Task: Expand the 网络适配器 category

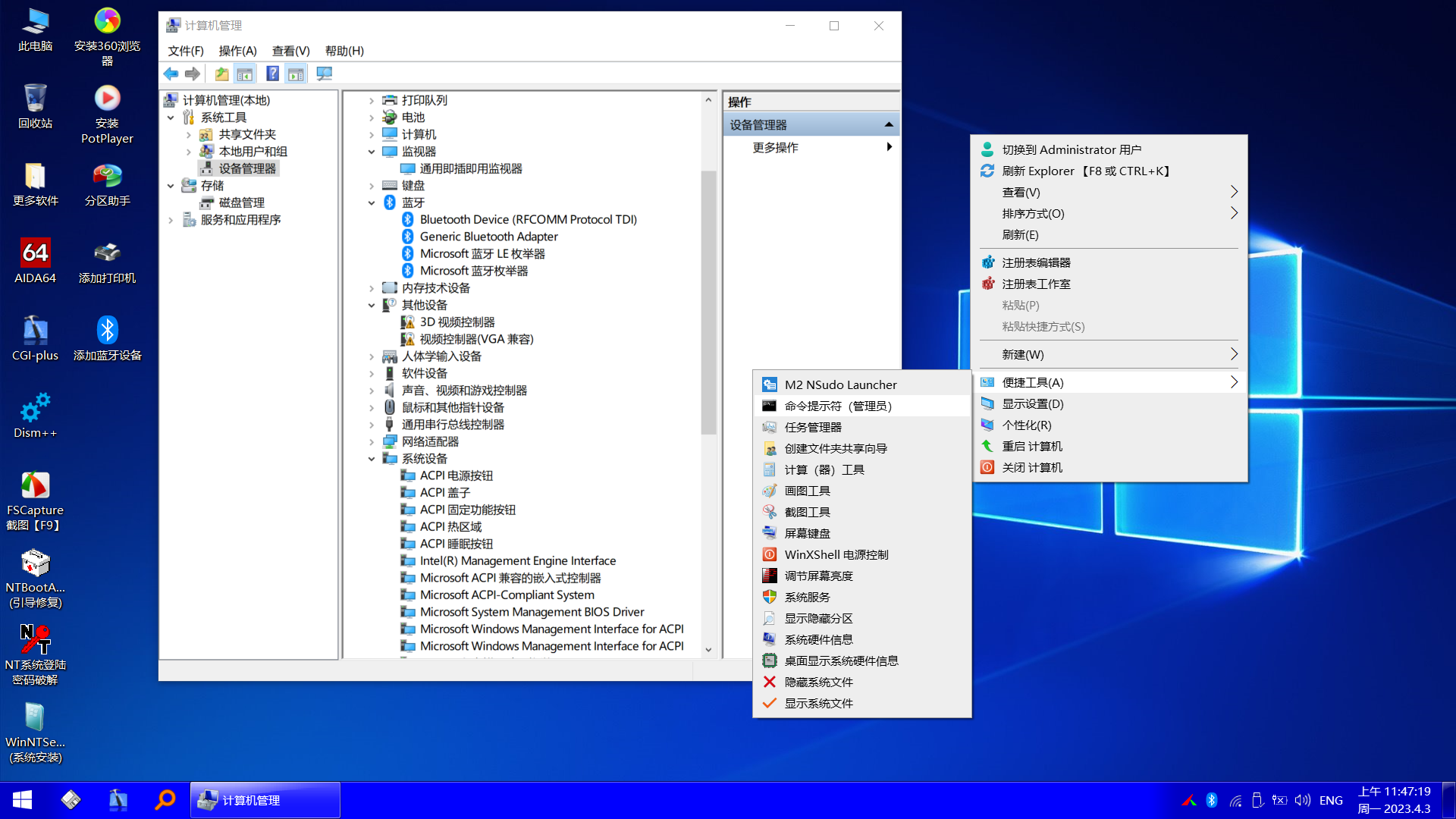Action: 372,441
